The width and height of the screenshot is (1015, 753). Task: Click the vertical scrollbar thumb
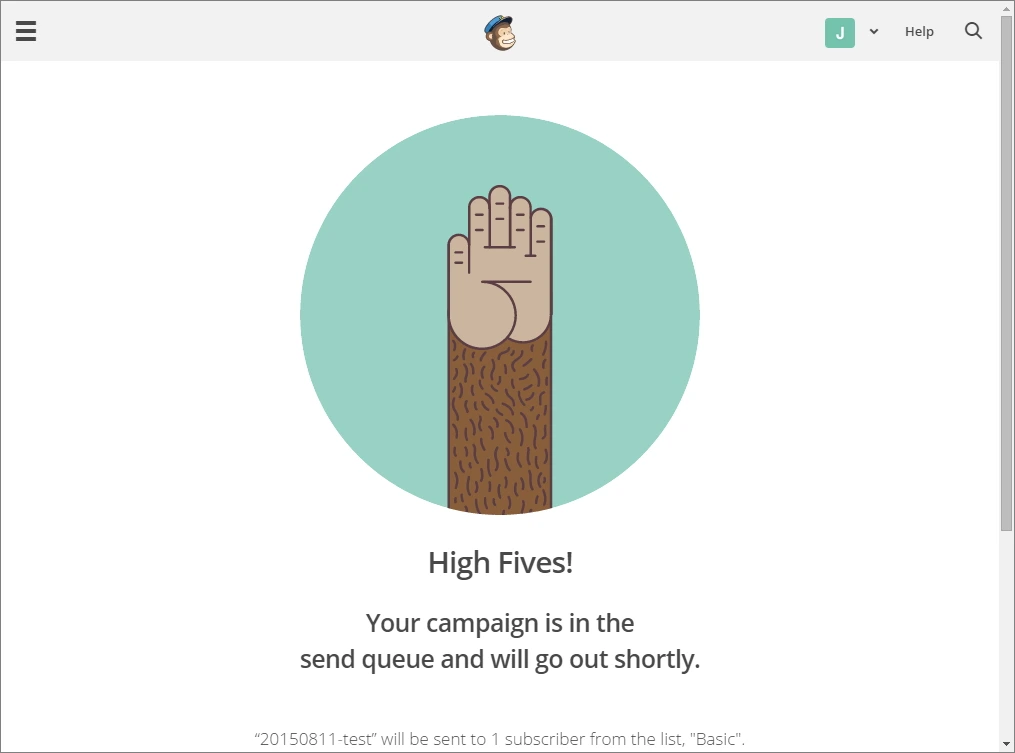point(1007,273)
